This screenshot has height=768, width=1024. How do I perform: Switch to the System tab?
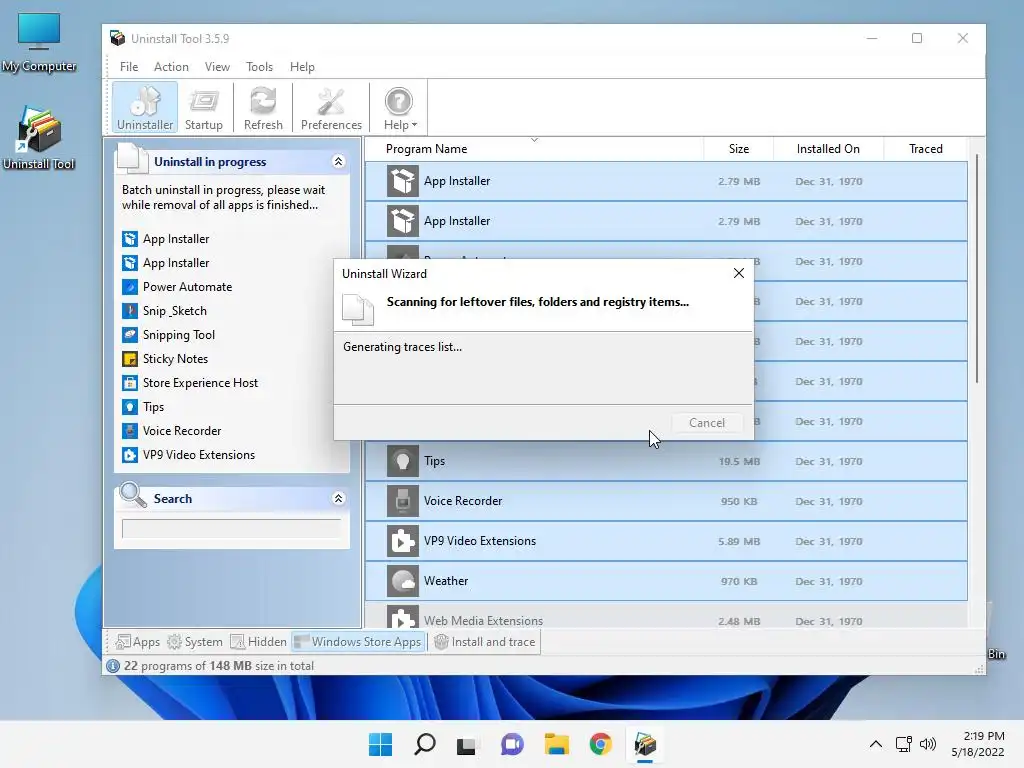coord(195,642)
